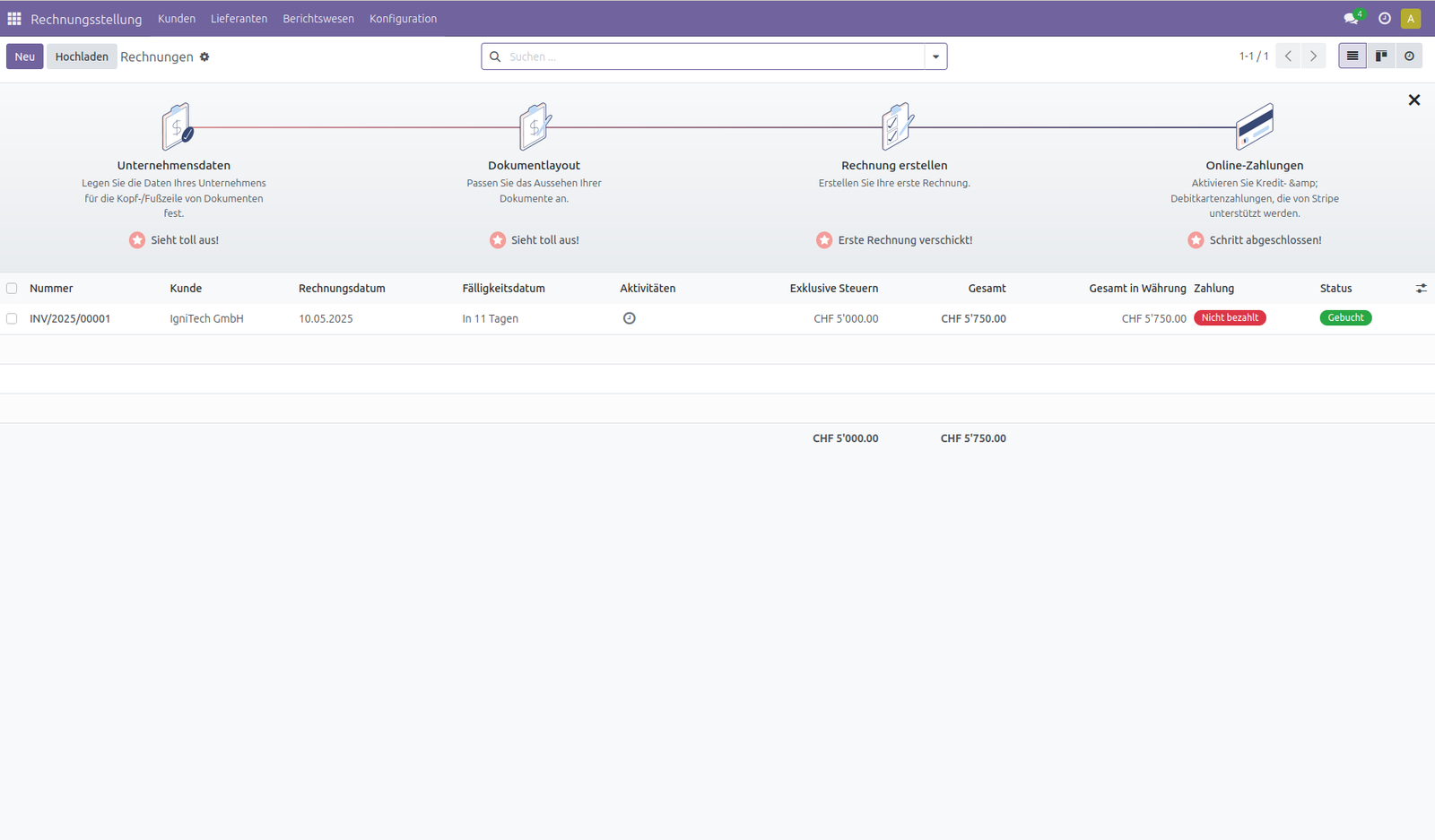The width and height of the screenshot is (1435, 840).
Task: Open the activities clock icon in top bar
Action: pos(1385,19)
